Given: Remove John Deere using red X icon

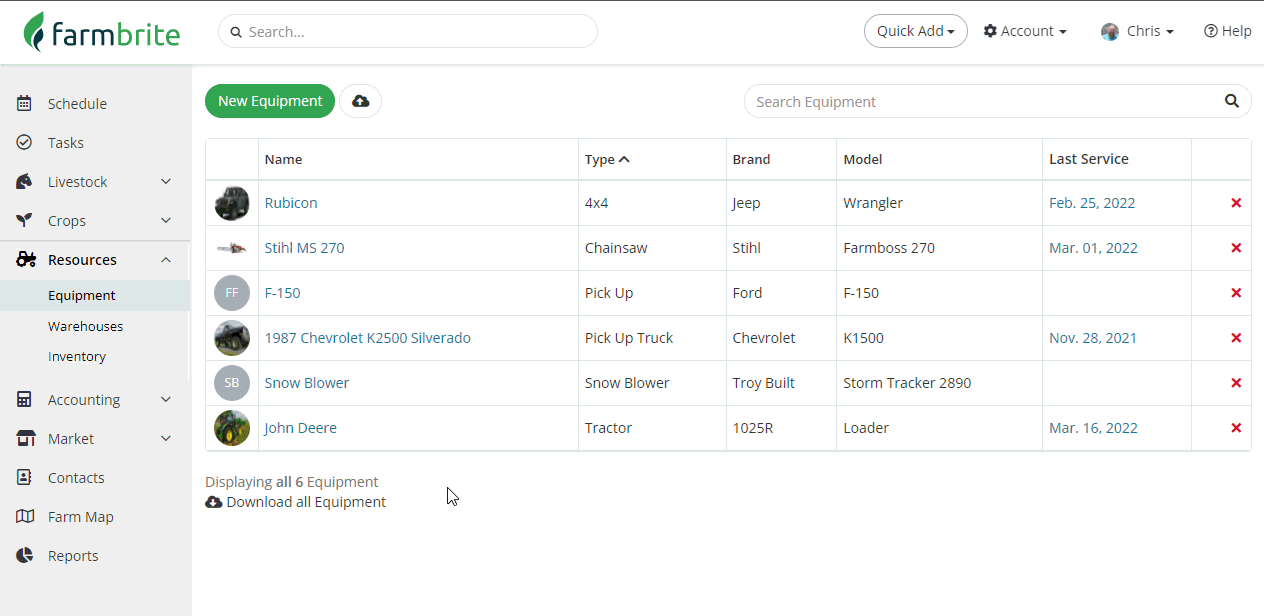Looking at the screenshot, I should point(1236,428).
